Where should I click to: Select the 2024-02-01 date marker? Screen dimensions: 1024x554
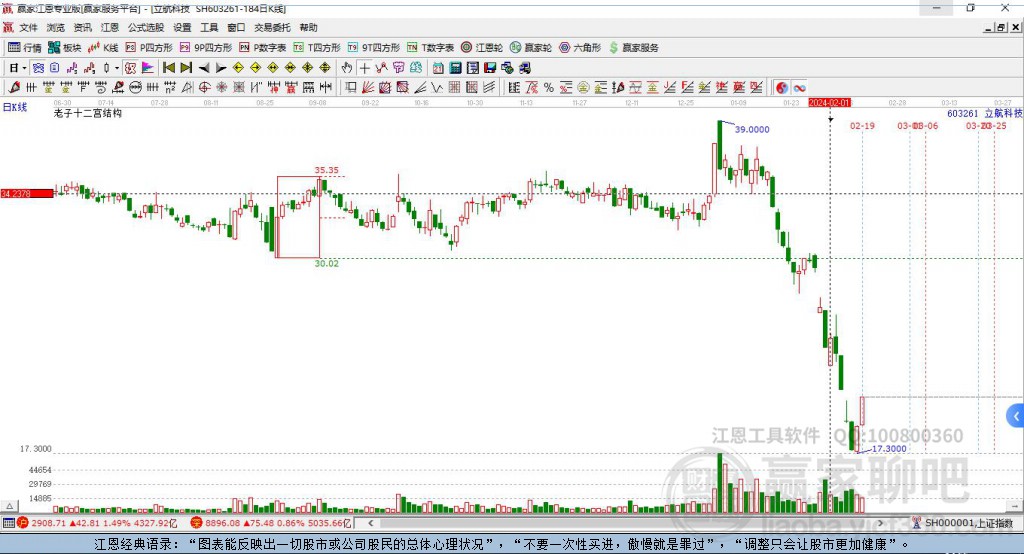coord(829,103)
